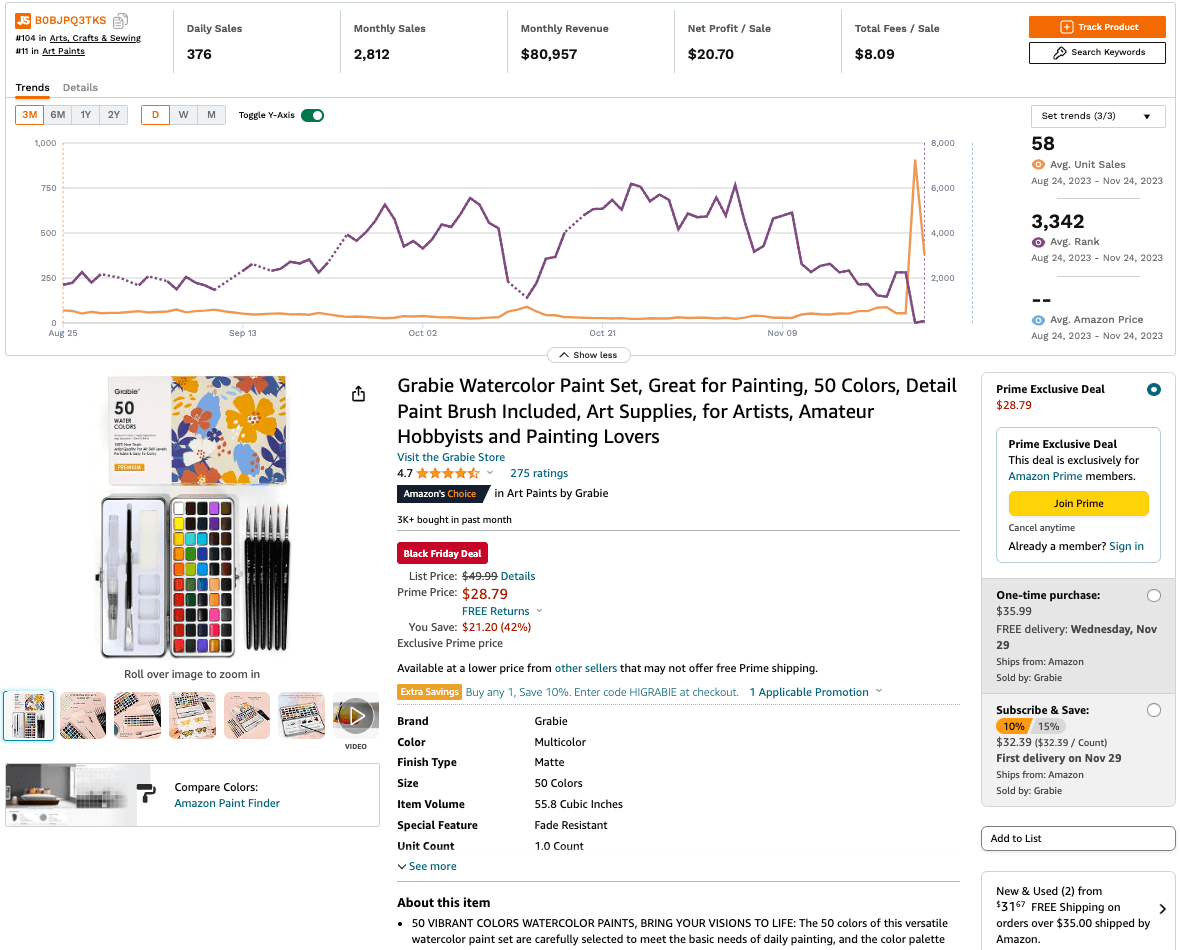This screenshot has width=1180, height=950.
Task: Select the One-time purchase radio option
Action: 1154,596
